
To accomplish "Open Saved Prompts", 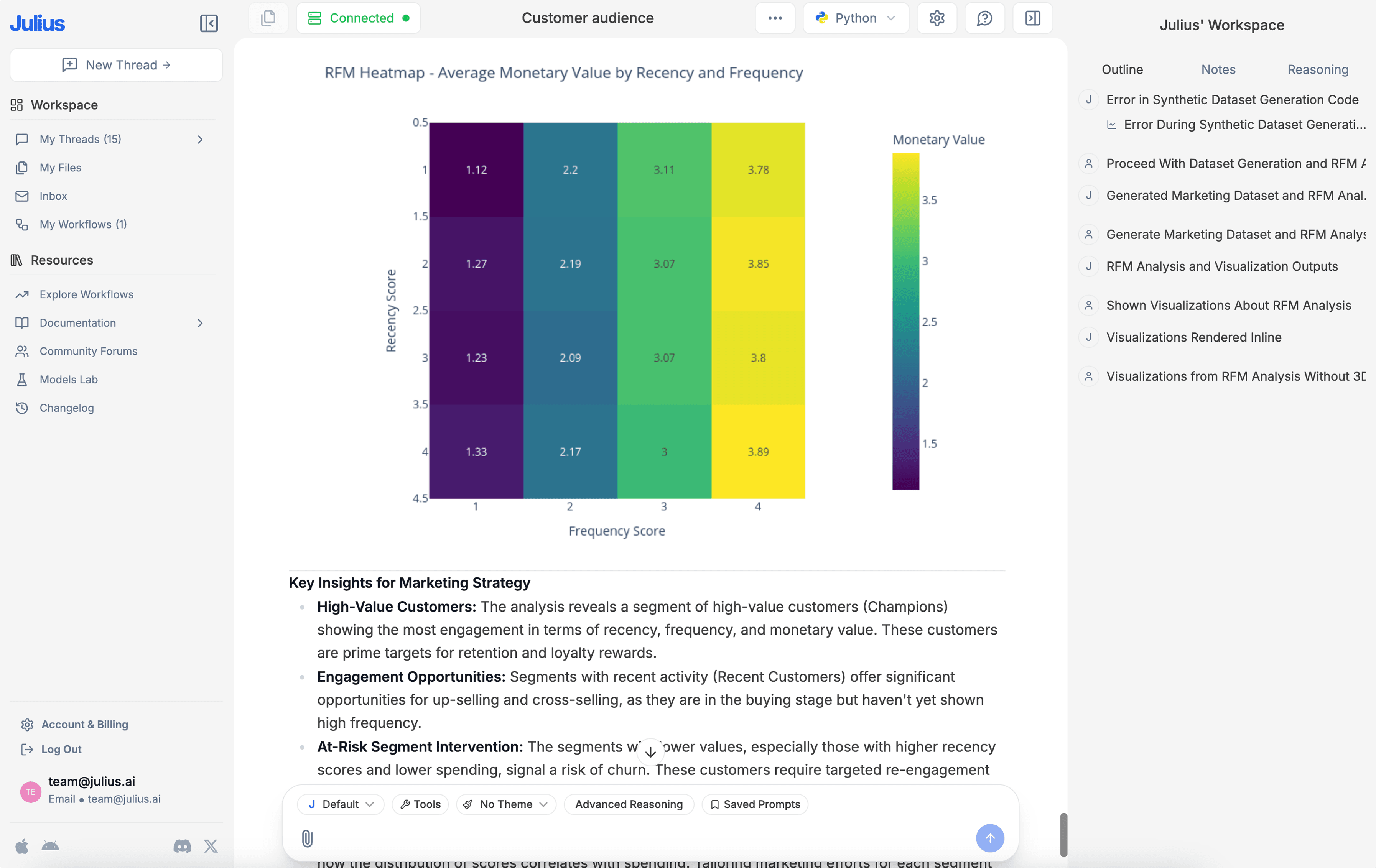I will (755, 804).
